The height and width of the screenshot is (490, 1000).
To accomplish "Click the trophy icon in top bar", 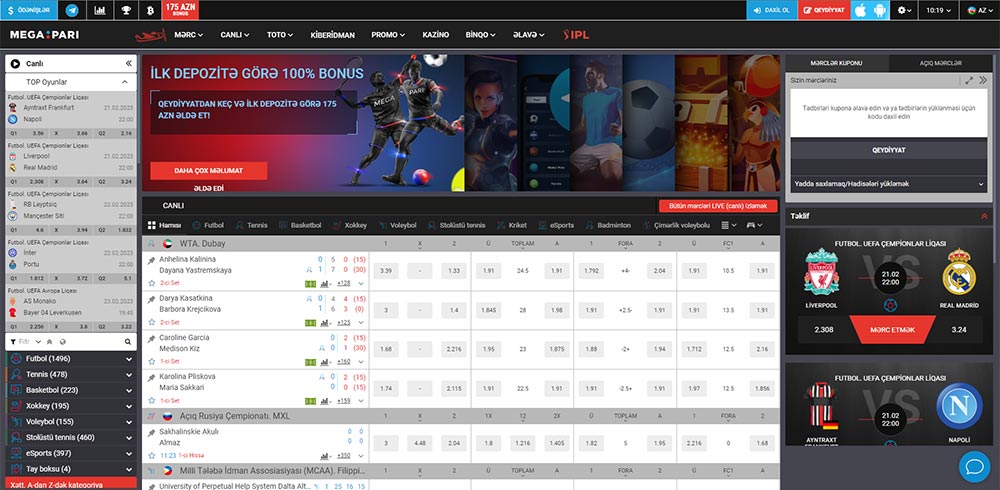I will pos(126,10).
